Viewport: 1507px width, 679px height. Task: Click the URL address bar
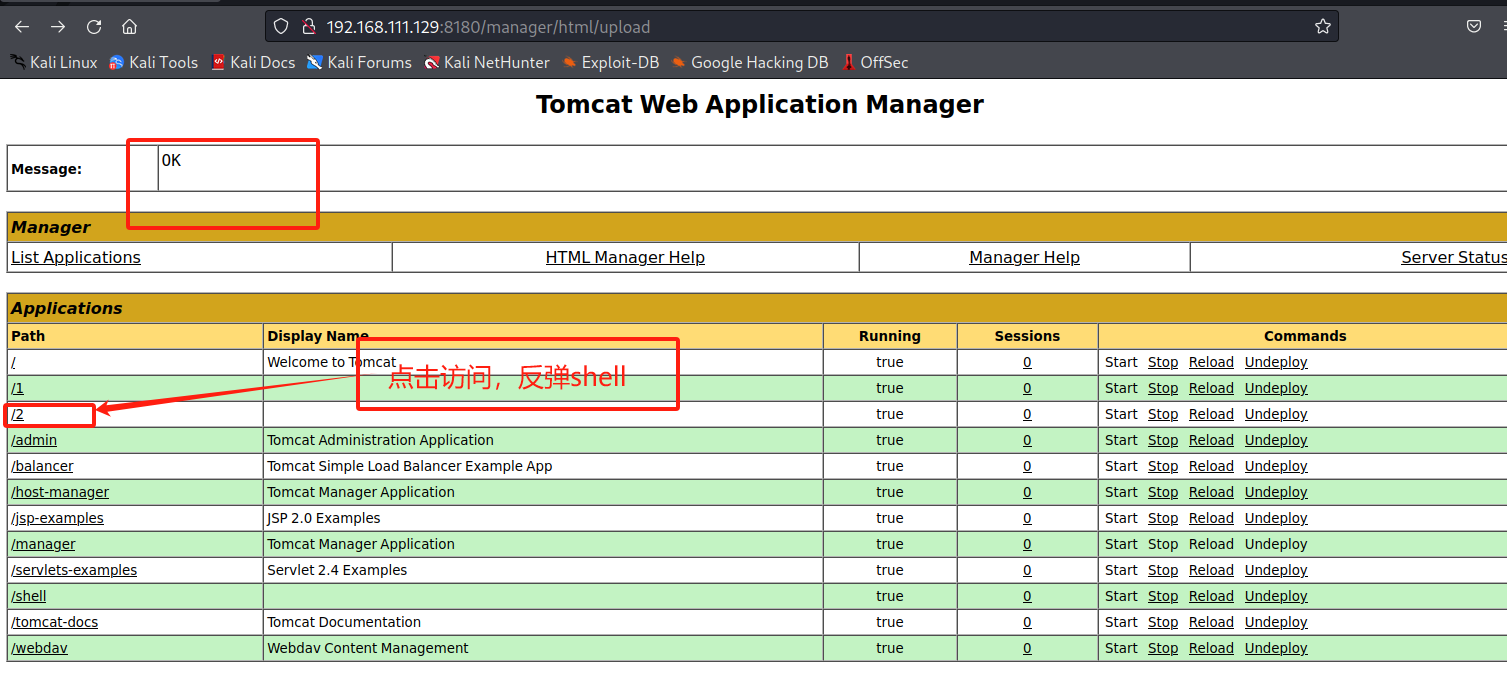coord(800,27)
